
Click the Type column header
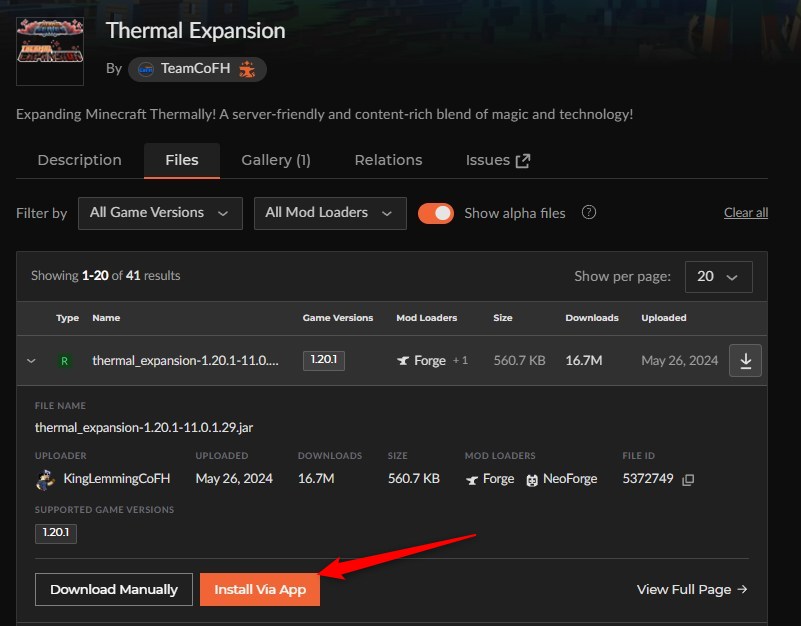click(67, 318)
